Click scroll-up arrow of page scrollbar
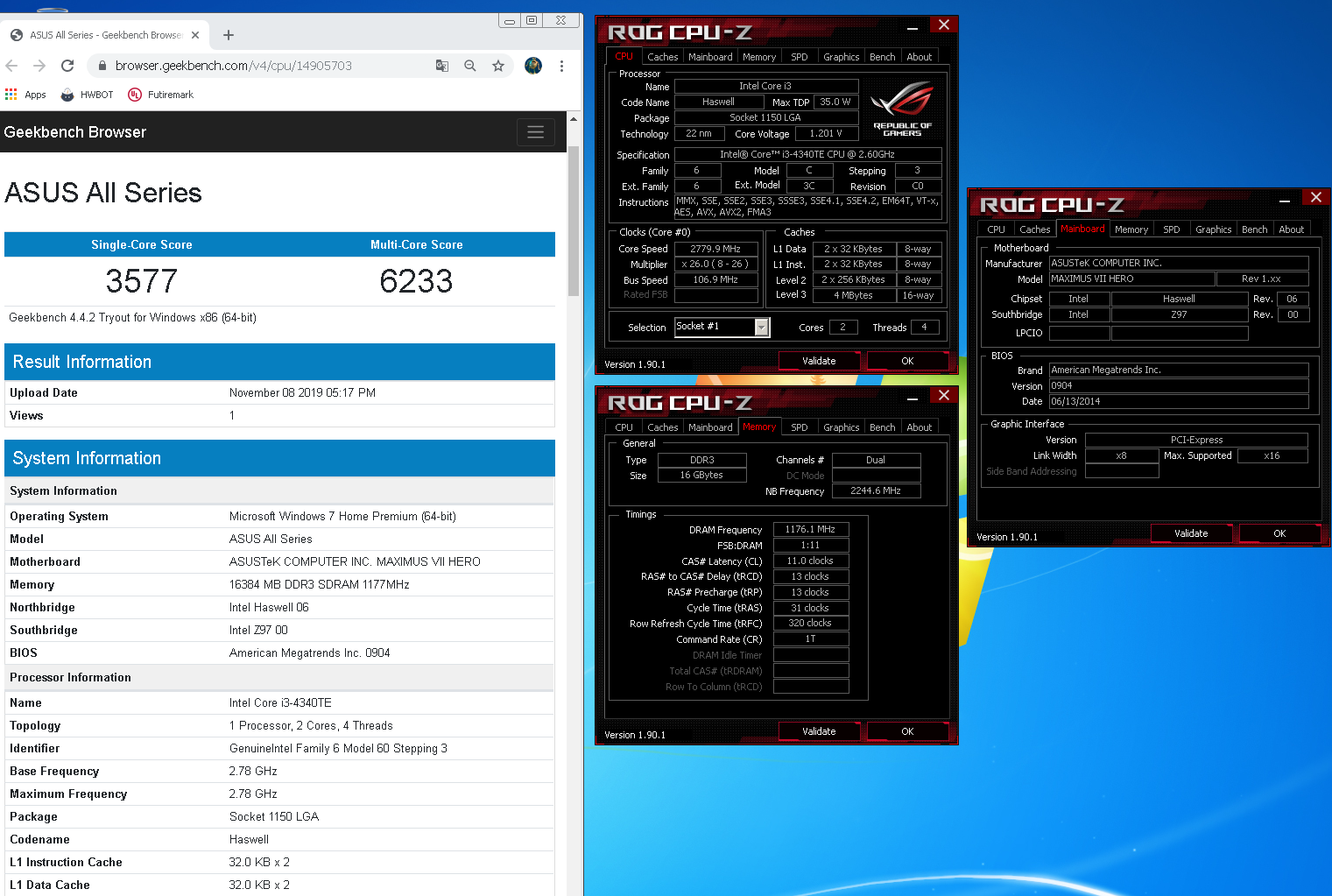Image resolution: width=1332 pixels, height=896 pixels. (x=574, y=118)
